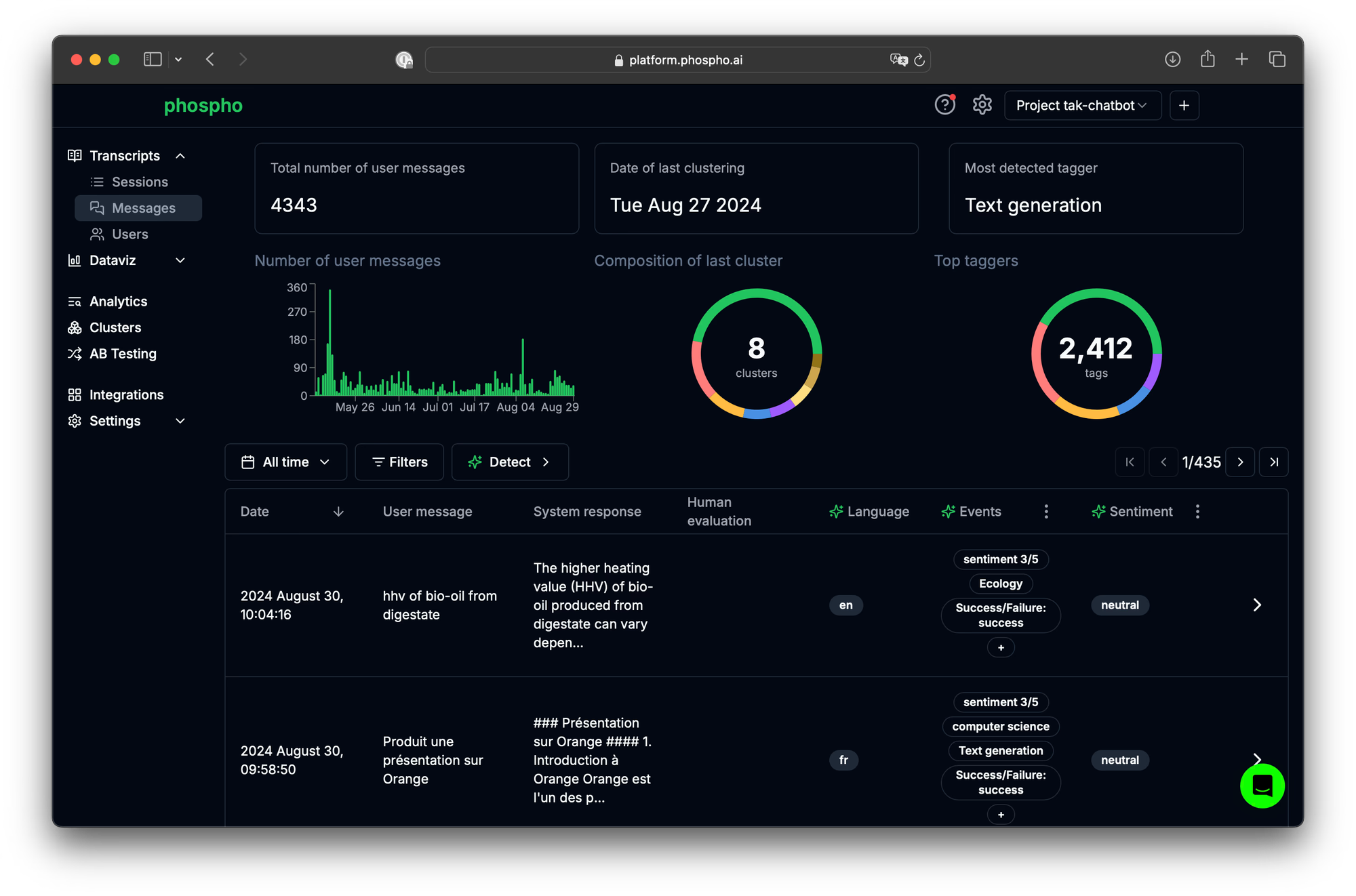Click the help question mark icon

[944, 105]
